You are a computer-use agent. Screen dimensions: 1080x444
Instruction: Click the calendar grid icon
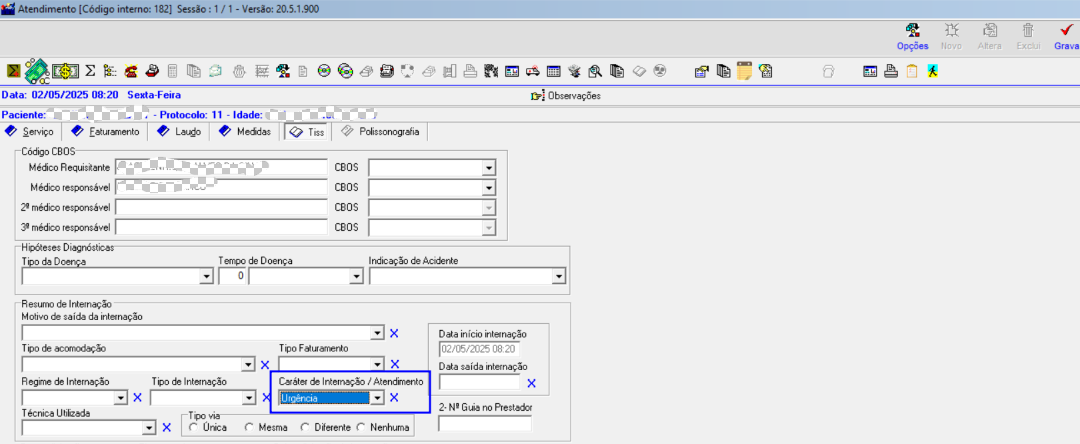[554, 71]
